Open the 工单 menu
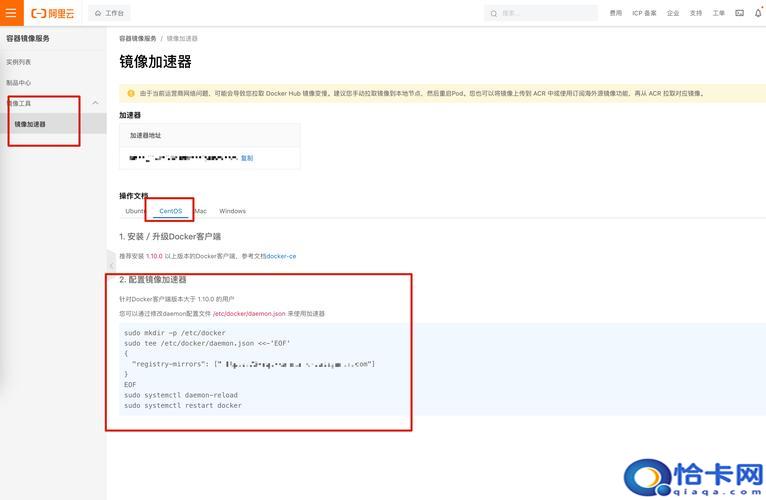 [719, 13]
